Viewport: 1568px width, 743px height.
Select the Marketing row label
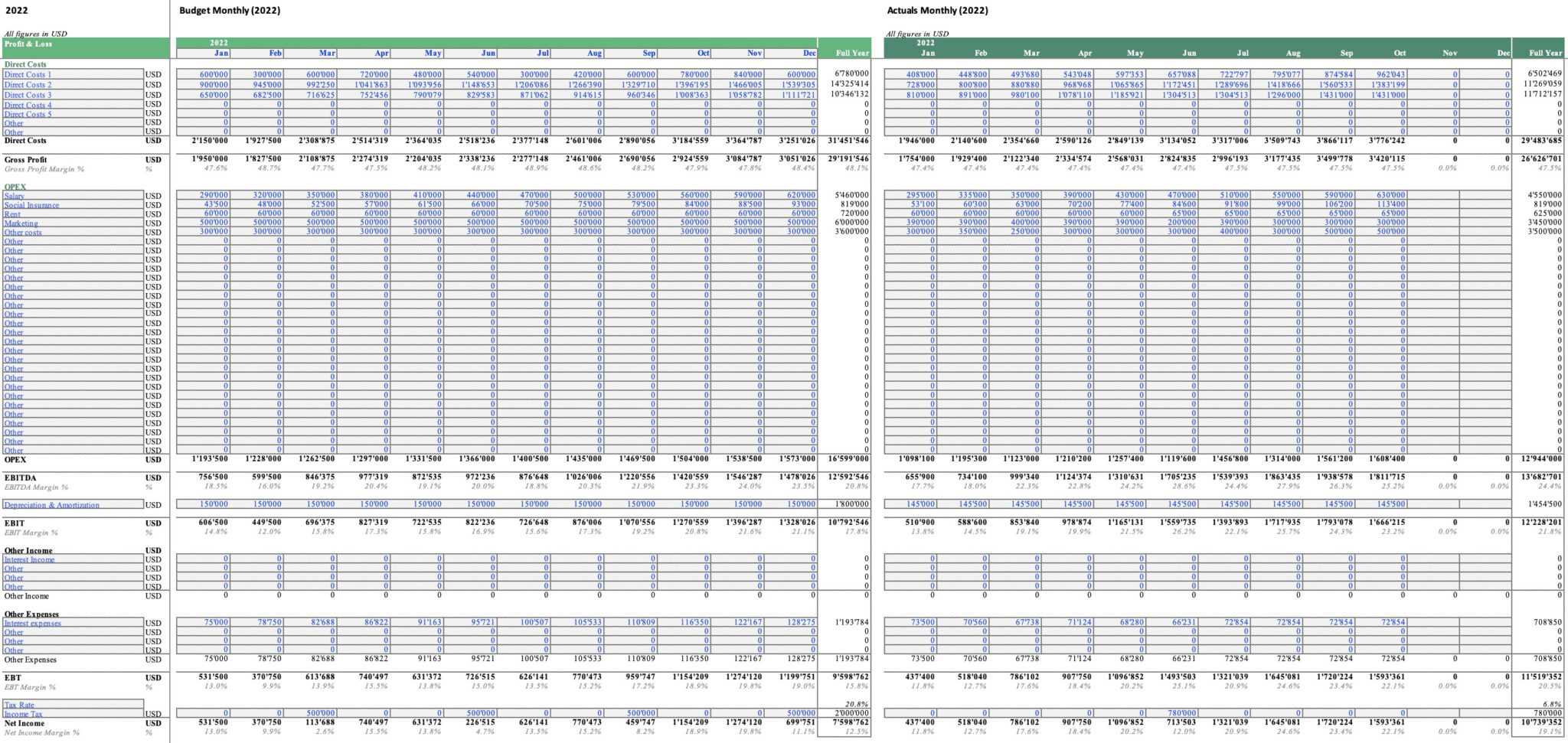[21, 223]
